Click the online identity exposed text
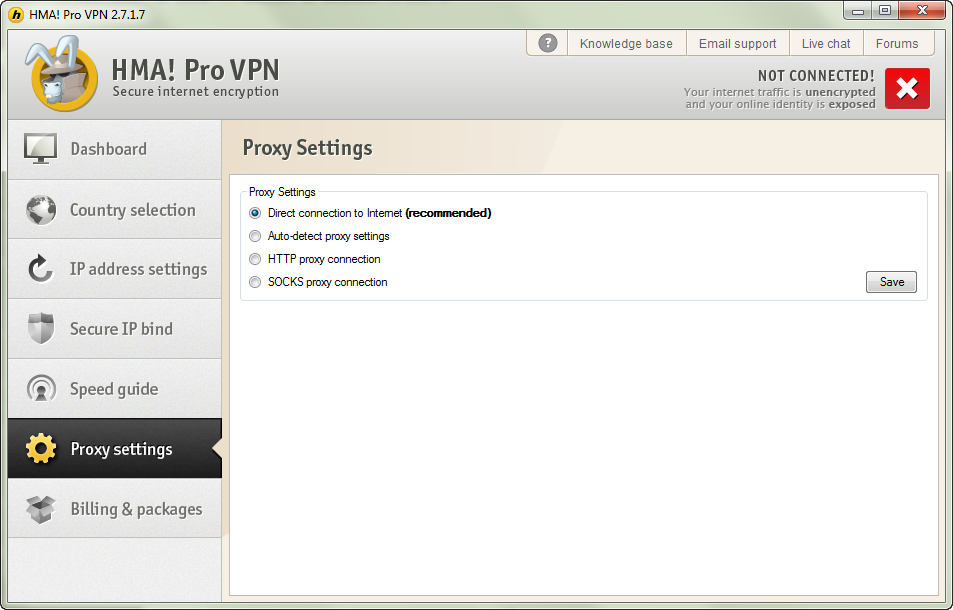 click(x=780, y=105)
